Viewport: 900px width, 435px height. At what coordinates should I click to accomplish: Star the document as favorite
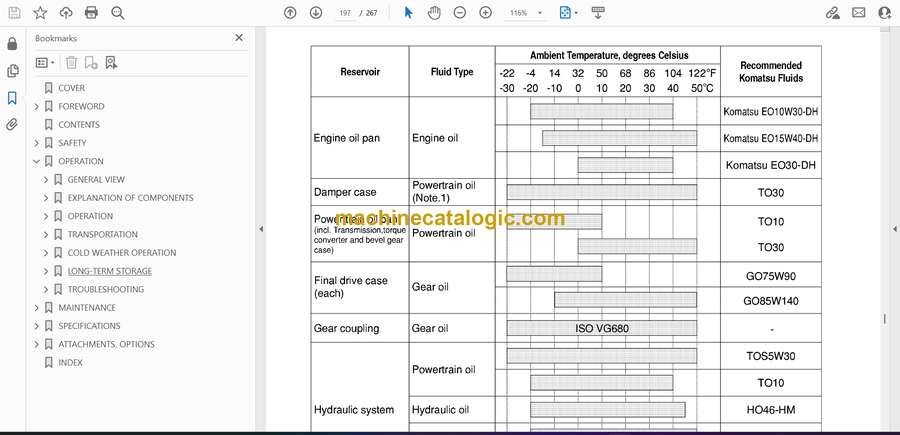[x=40, y=13]
